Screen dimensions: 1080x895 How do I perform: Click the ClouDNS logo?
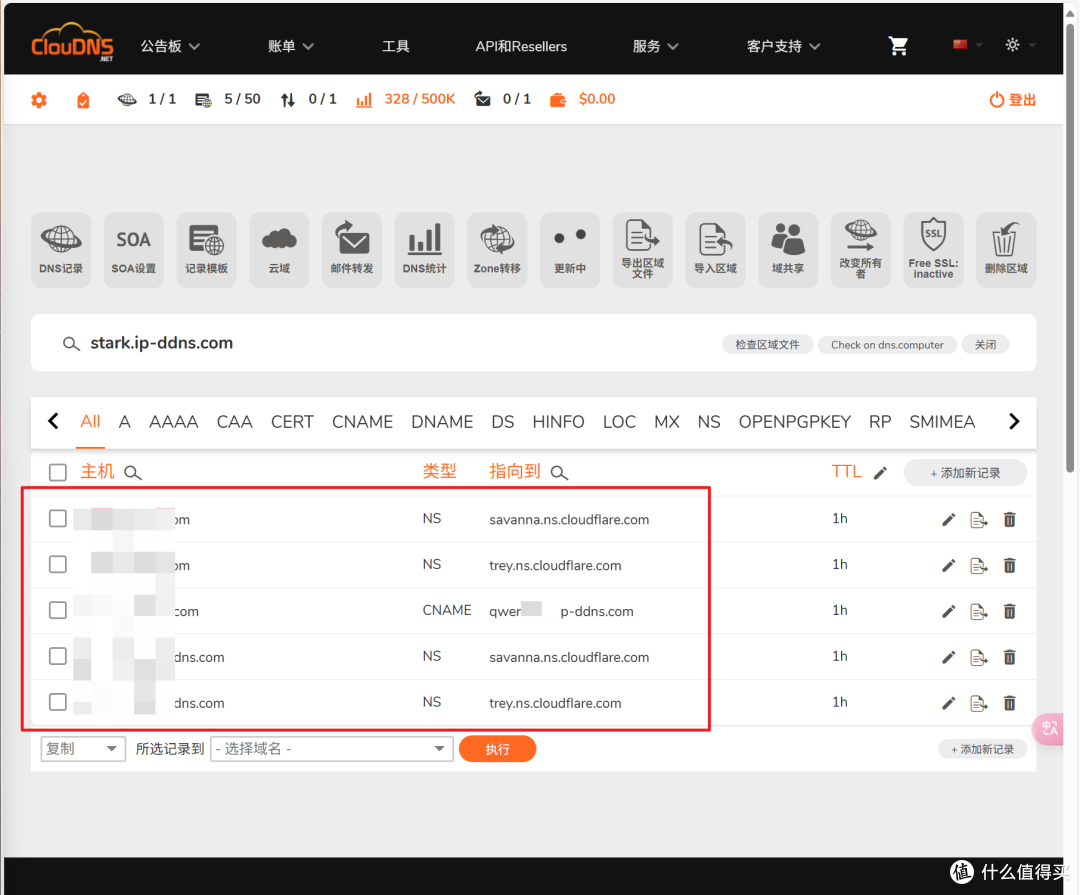(x=72, y=43)
